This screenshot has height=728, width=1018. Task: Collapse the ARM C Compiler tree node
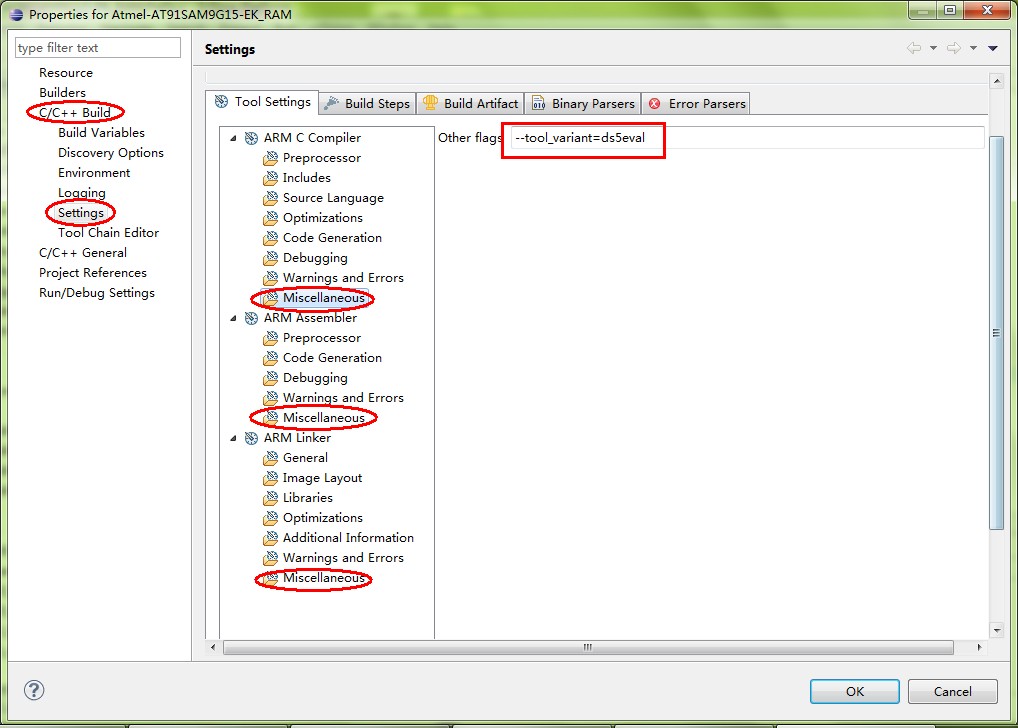233,138
